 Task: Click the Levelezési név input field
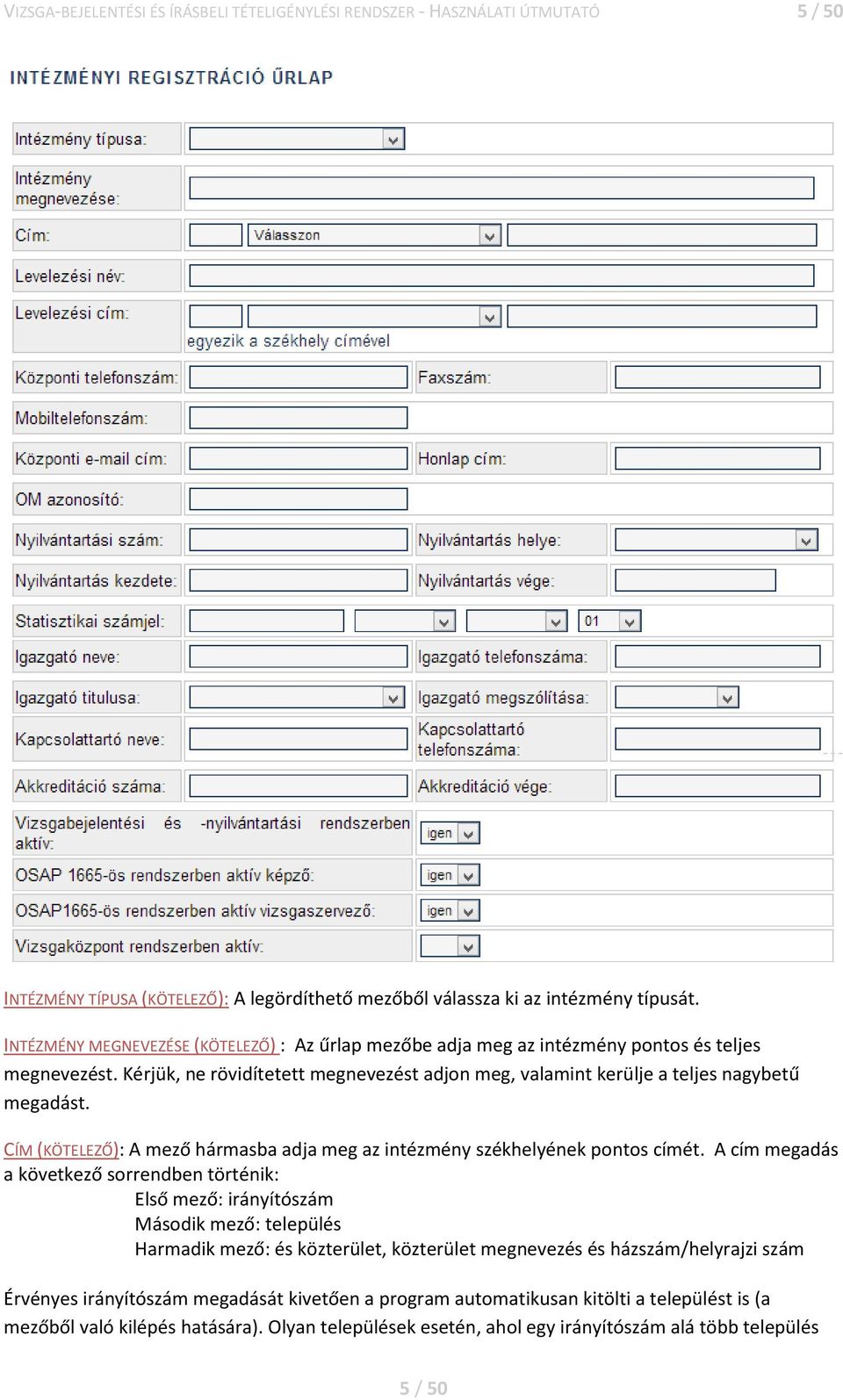point(501,276)
